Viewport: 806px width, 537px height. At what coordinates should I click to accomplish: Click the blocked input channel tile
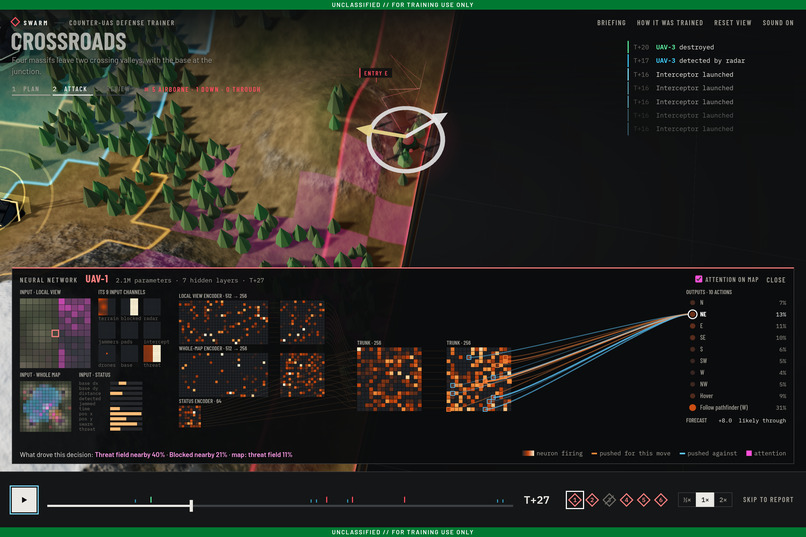tap(130, 307)
